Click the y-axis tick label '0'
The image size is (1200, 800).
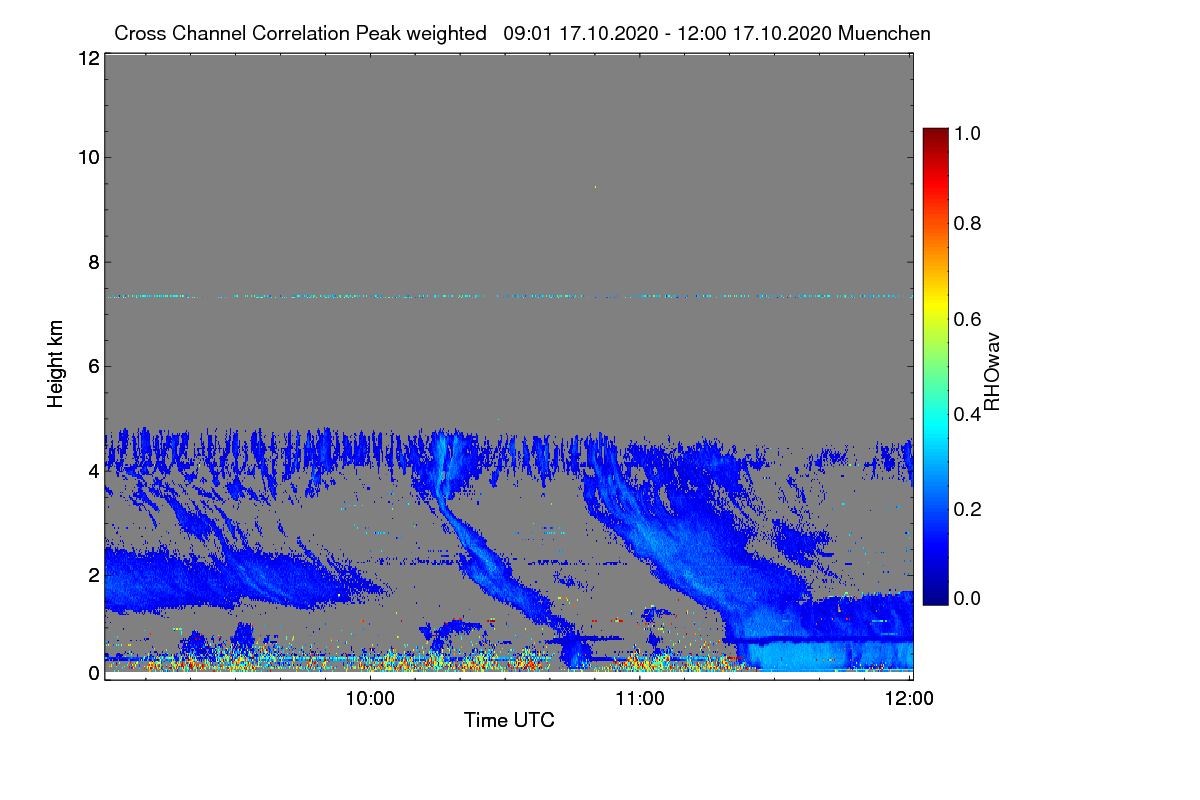(93, 673)
